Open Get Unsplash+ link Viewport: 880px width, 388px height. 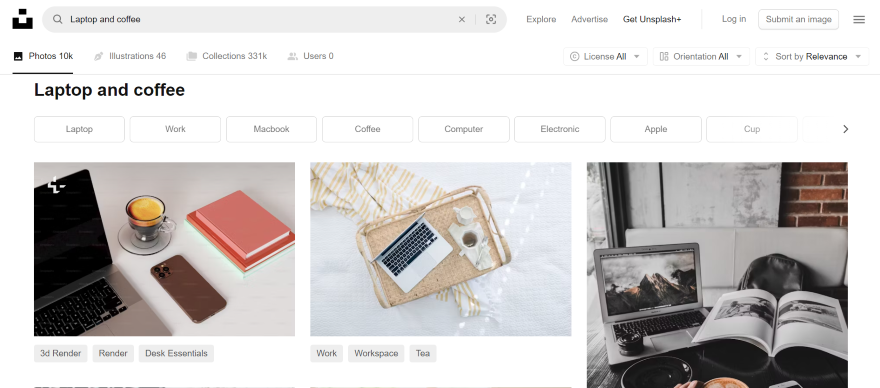[652, 19]
